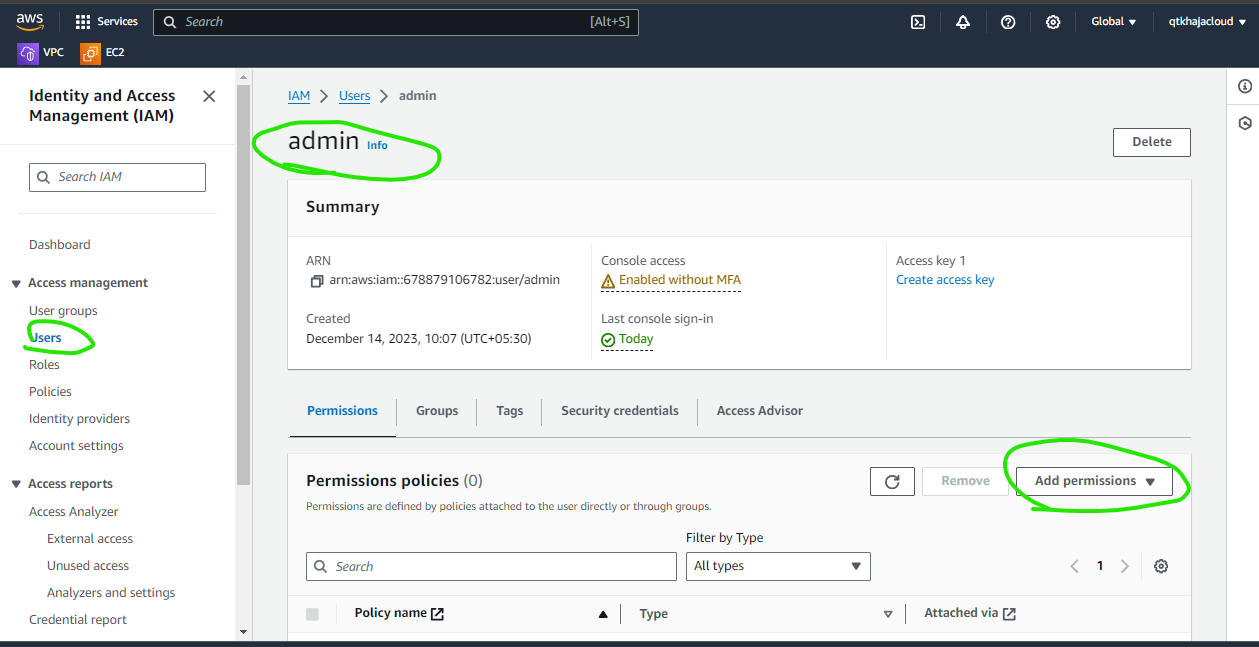Click the AWS logo home icon
The width and height of the screenshot is (1259, 647).
tap(29, 21)
